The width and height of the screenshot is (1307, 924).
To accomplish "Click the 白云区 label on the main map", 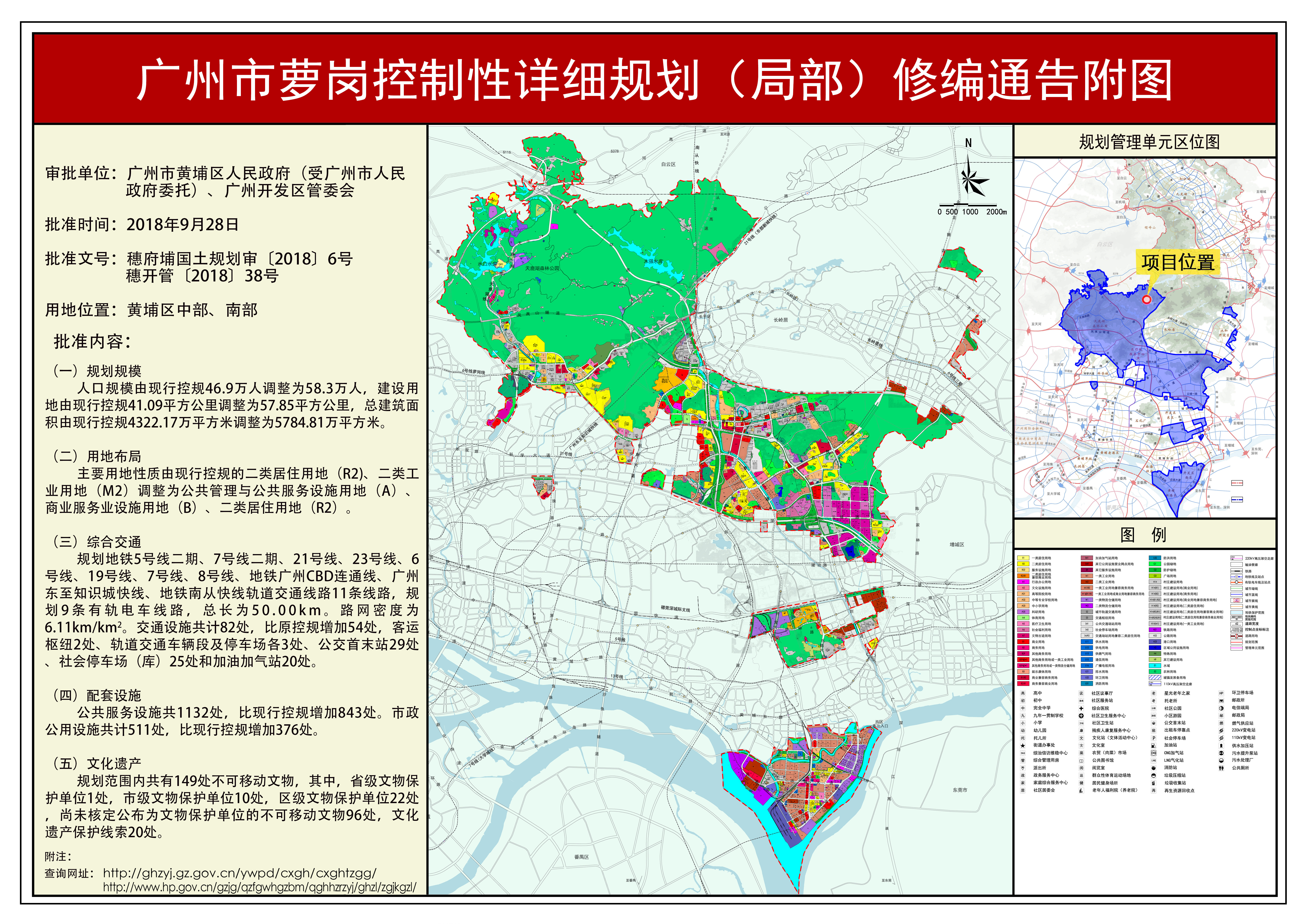I will coord(668,164).
